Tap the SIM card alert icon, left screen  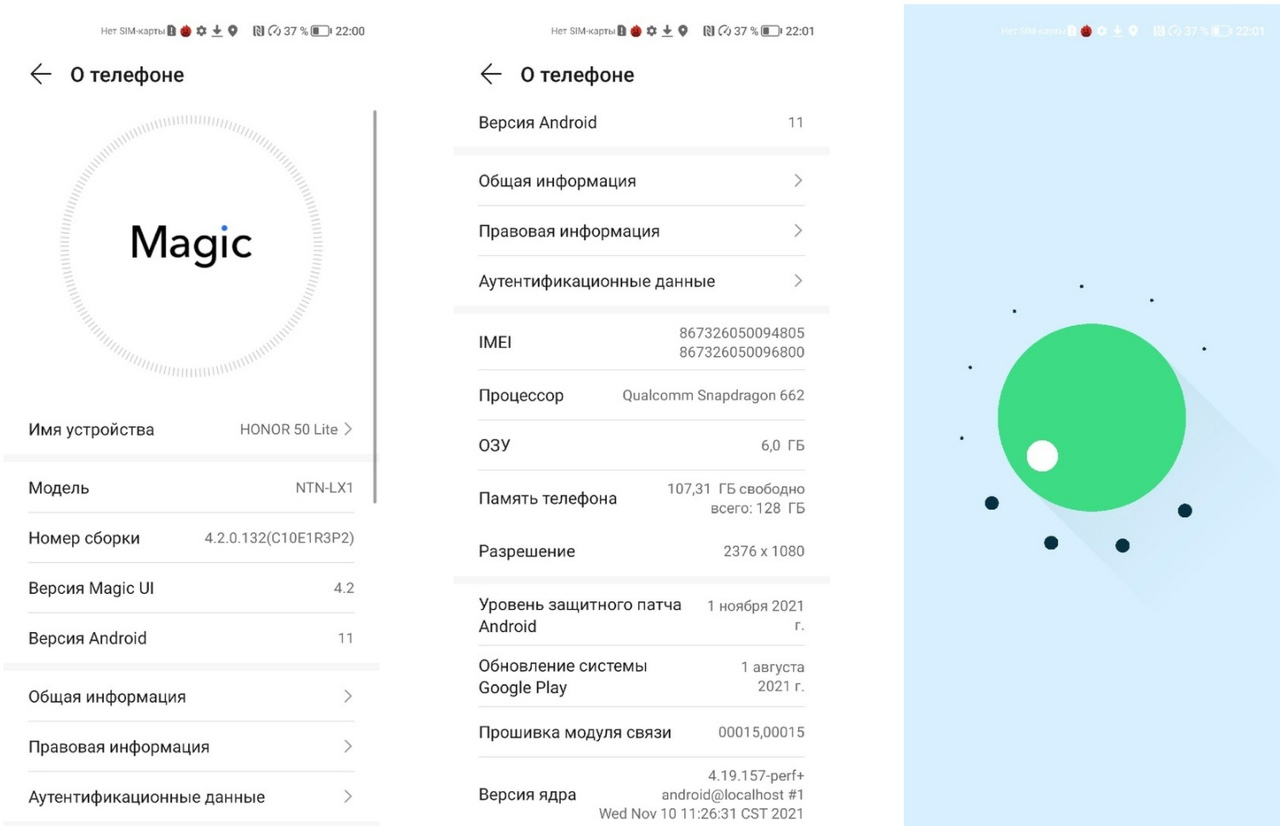[172, 31]
